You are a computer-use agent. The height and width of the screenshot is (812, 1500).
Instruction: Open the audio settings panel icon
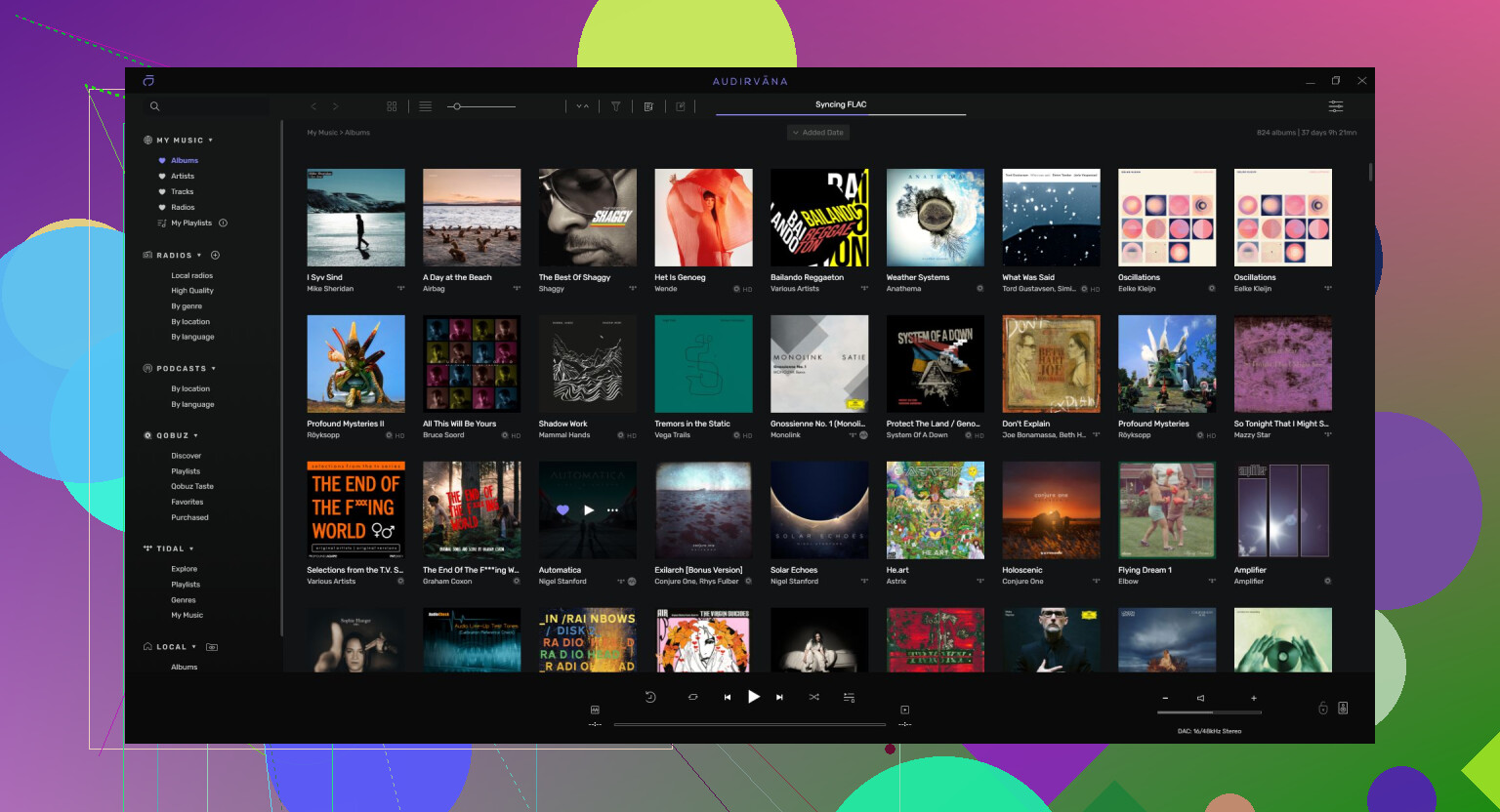[1335, 106]
